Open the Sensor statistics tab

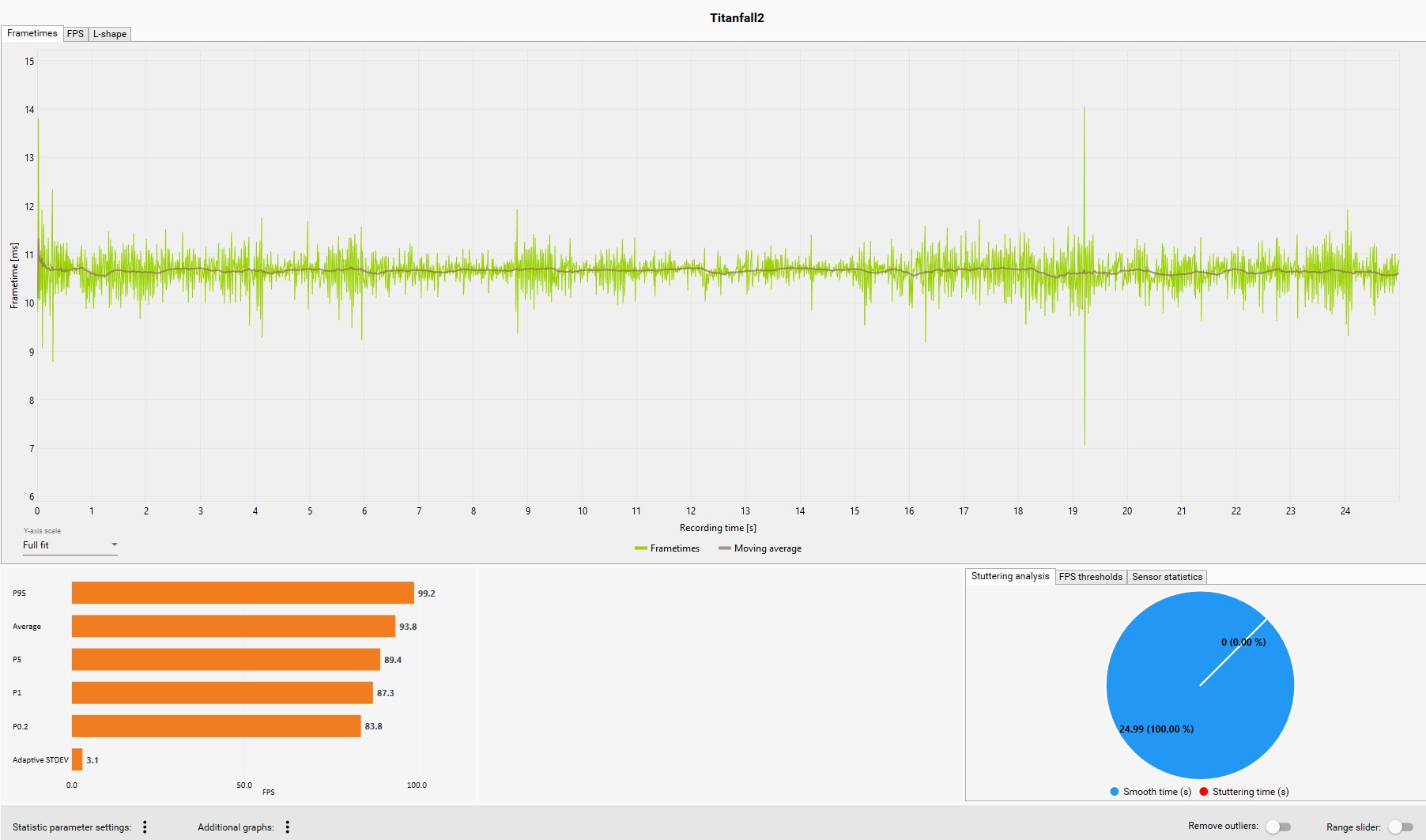coord(1167,577)
